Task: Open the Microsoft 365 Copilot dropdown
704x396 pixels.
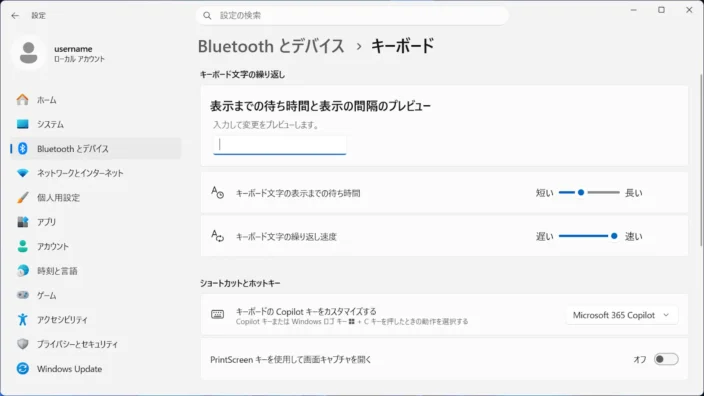Action: click(x=621, y=315)
